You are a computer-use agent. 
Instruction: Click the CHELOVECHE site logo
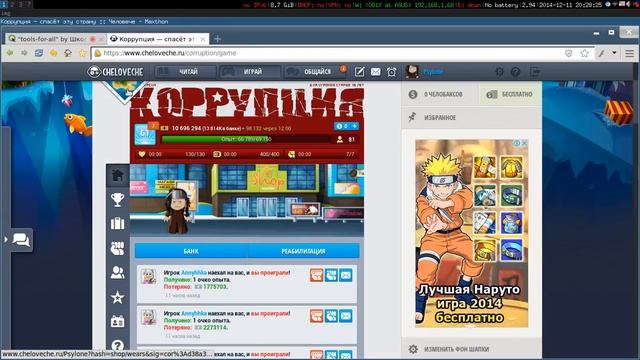point(115,72)
